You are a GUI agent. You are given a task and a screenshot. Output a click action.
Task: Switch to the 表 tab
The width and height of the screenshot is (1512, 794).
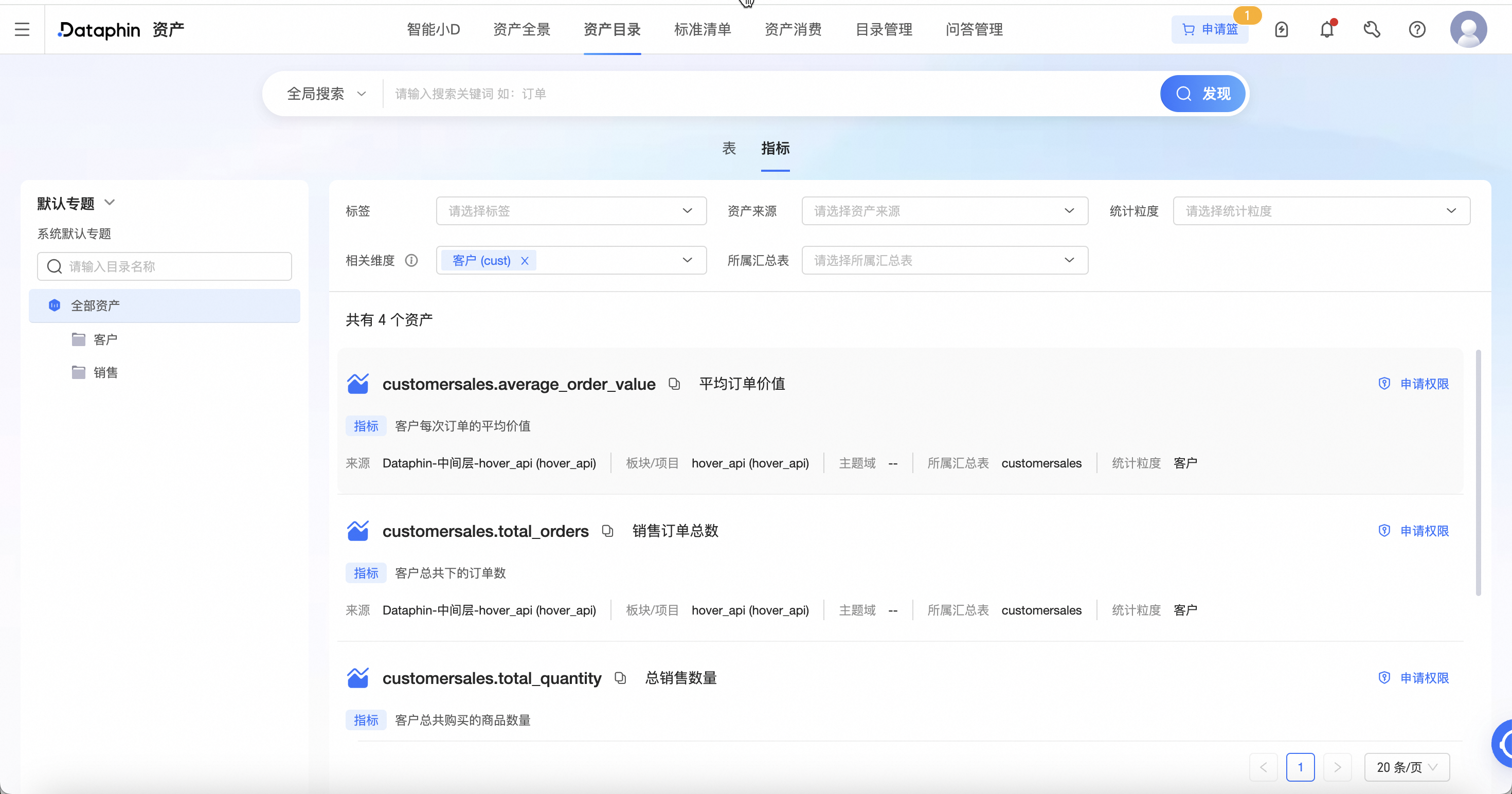pyautogui.click(x=728, y=149)
